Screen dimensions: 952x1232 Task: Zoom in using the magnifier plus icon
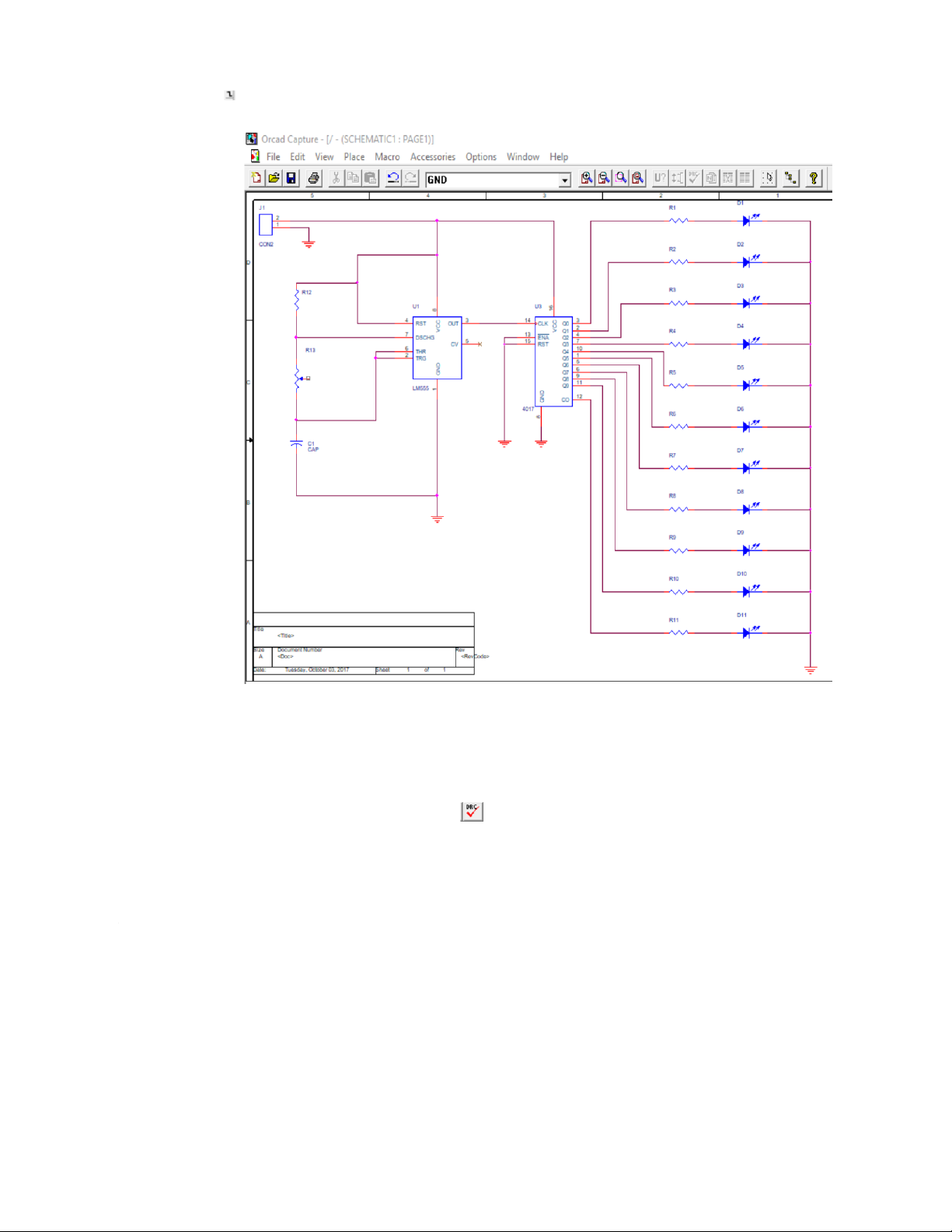pyautogui.click(x=587, y=179)
